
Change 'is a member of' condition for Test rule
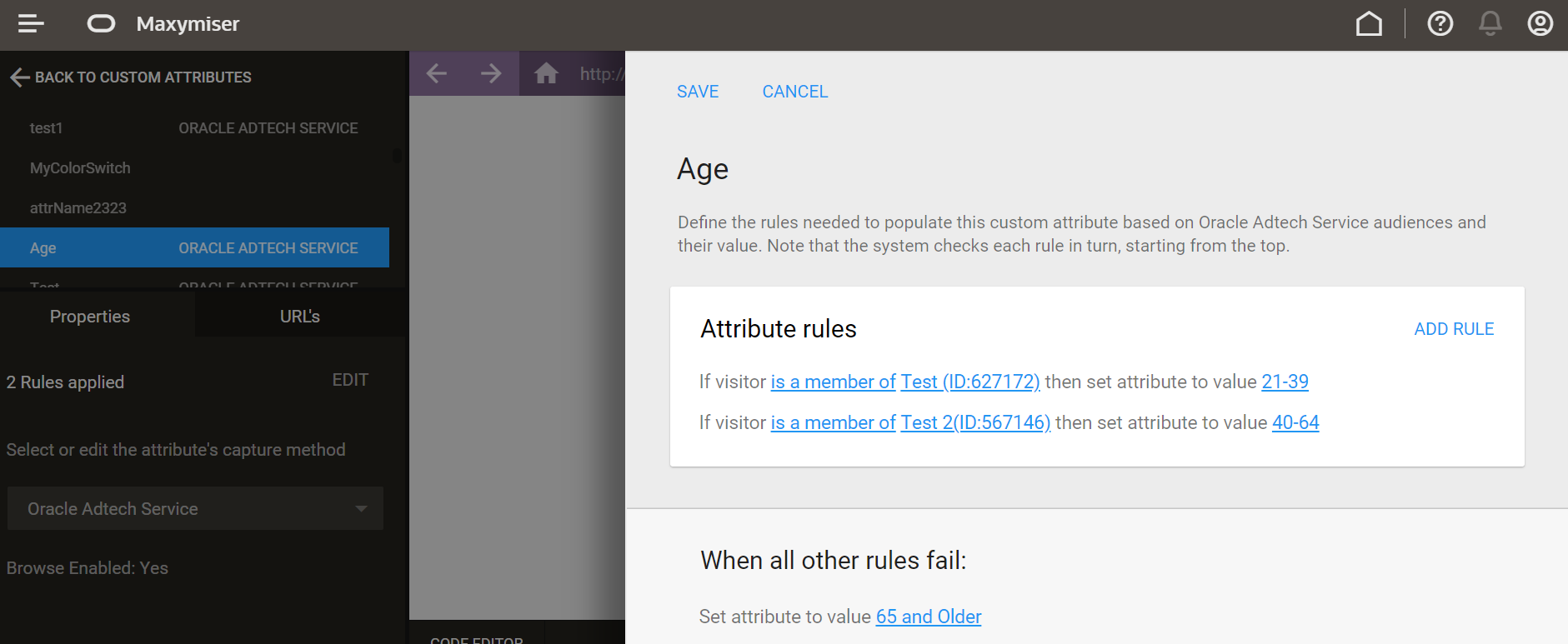833,382
